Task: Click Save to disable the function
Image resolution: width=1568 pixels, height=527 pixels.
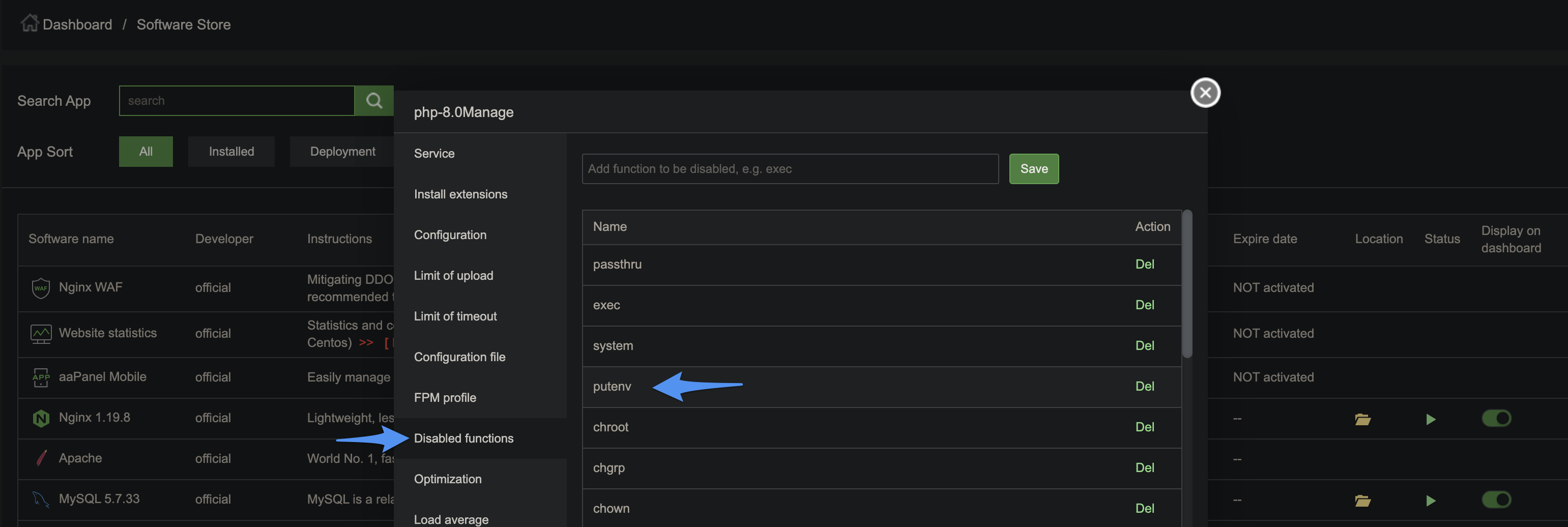Action: tap(1034, 168)
